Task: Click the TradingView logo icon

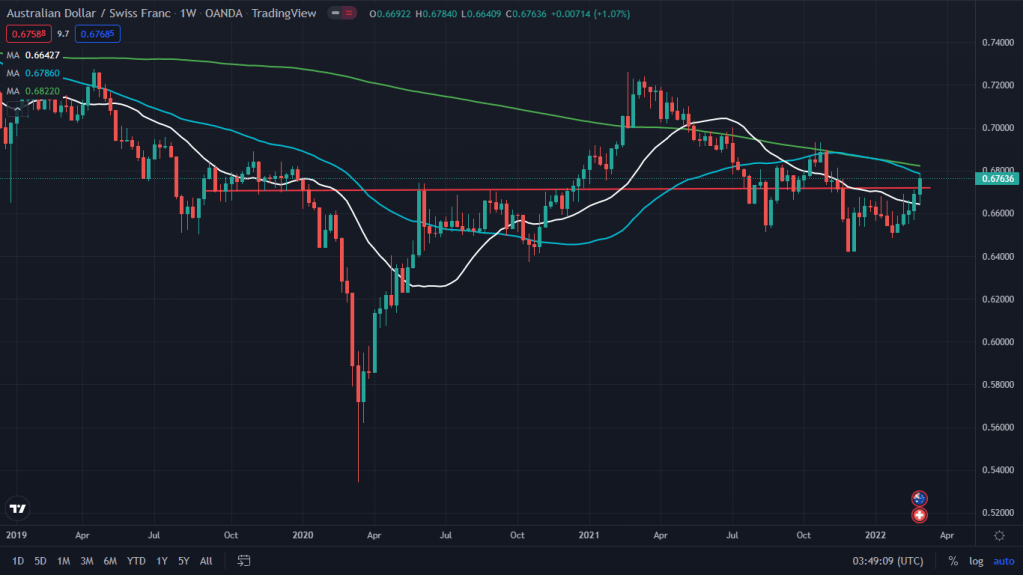Action: 17,508
